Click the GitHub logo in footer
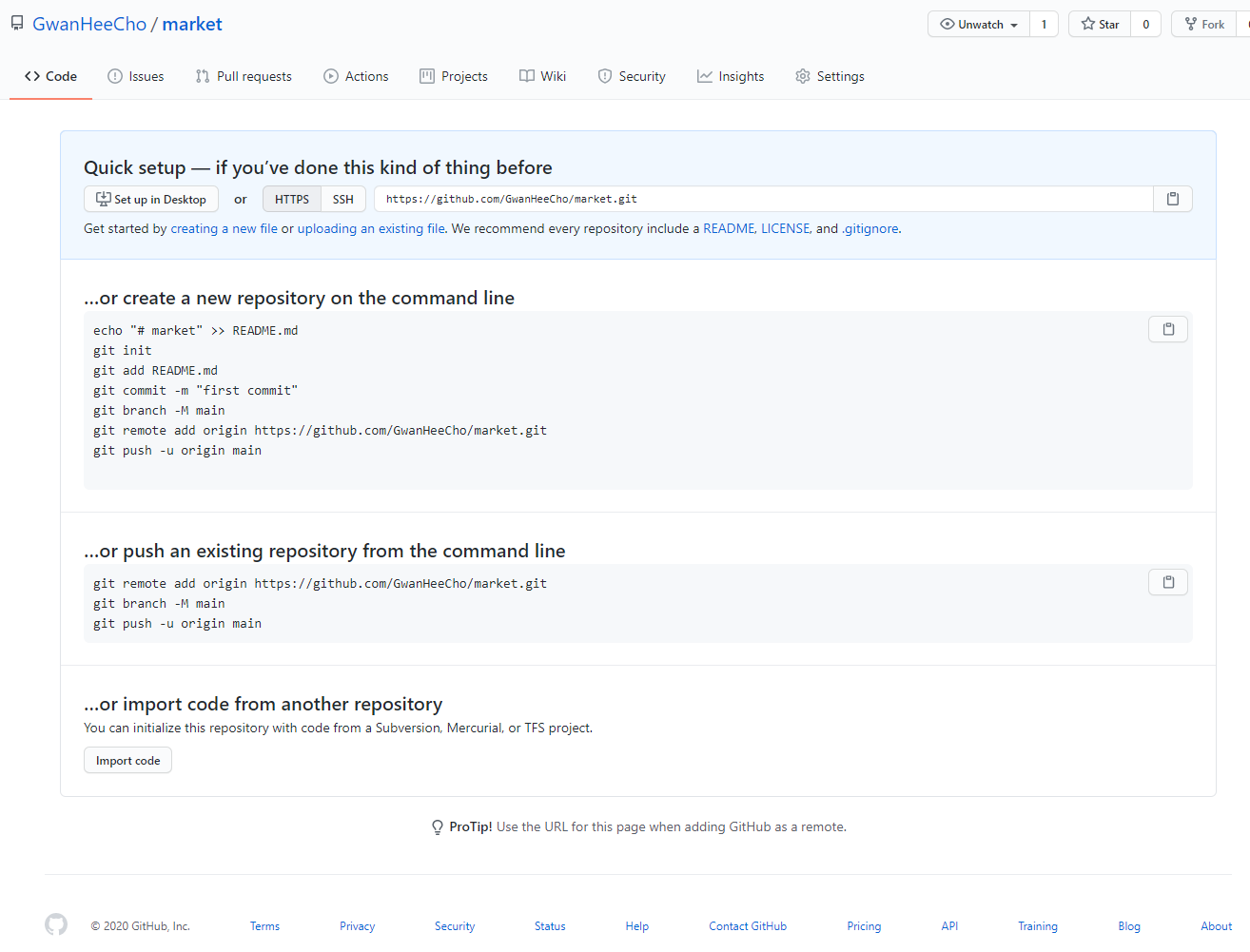The image size is (1250, 952). coord(56,924)
